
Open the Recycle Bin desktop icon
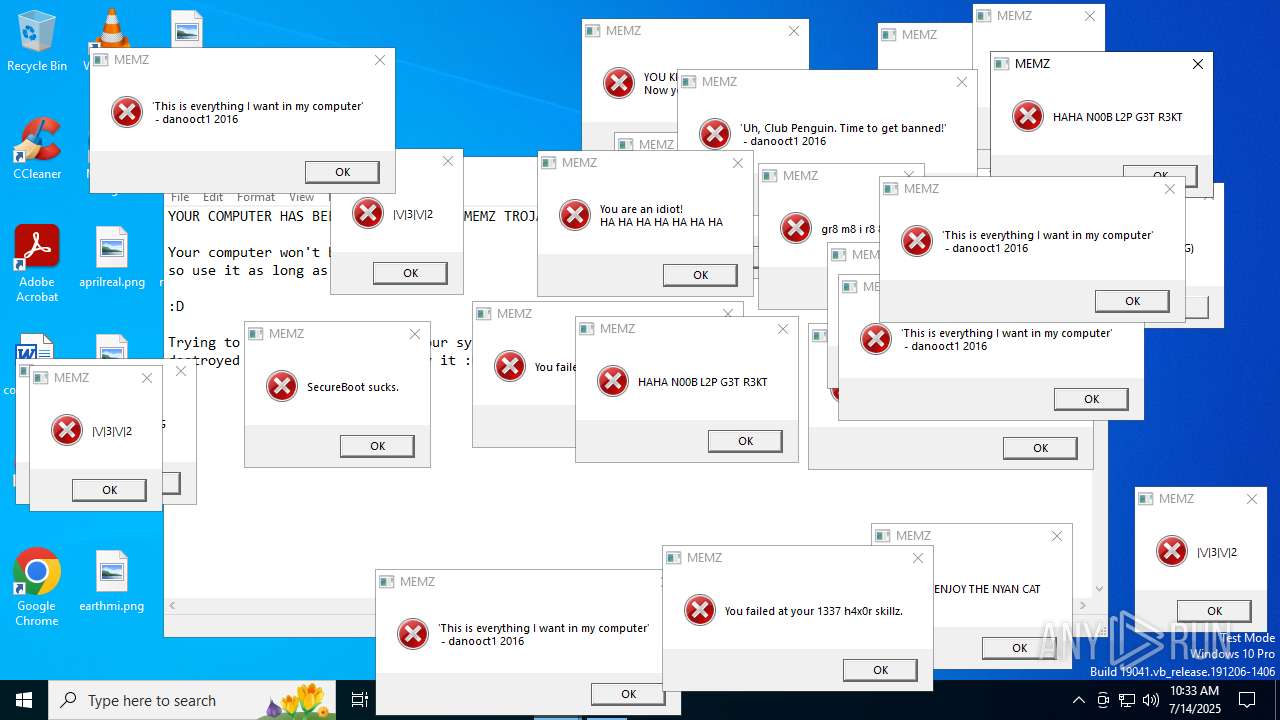(x=37, y=40)
